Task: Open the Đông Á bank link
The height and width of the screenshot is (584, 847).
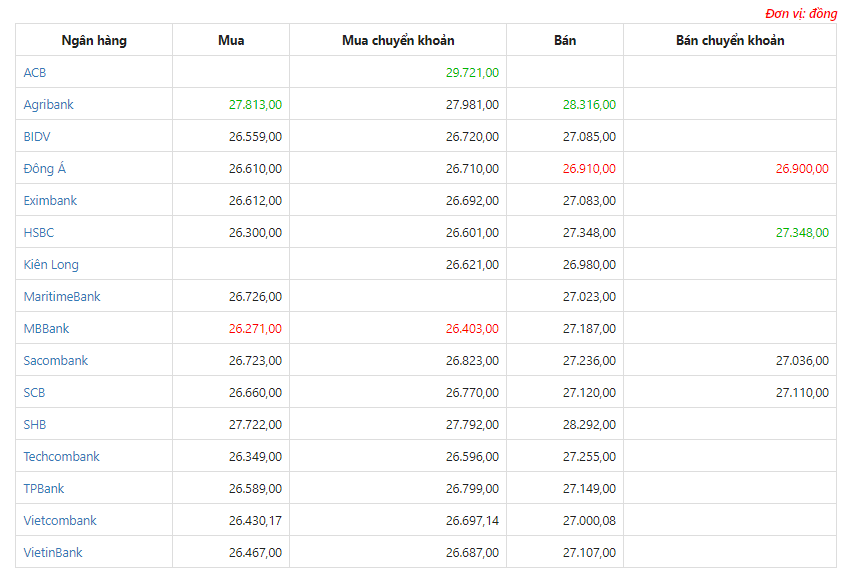Action: 44,168
